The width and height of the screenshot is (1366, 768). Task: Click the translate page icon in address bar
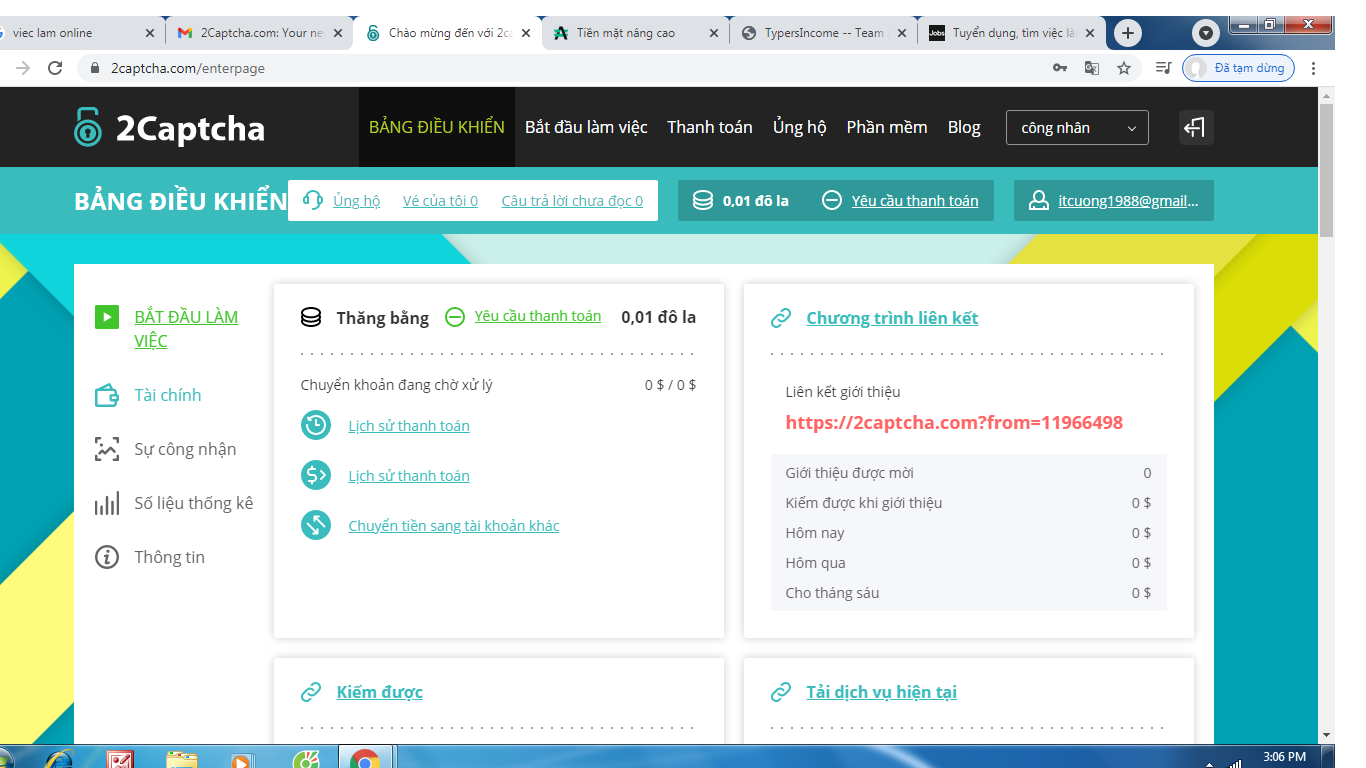[1092, 68]
